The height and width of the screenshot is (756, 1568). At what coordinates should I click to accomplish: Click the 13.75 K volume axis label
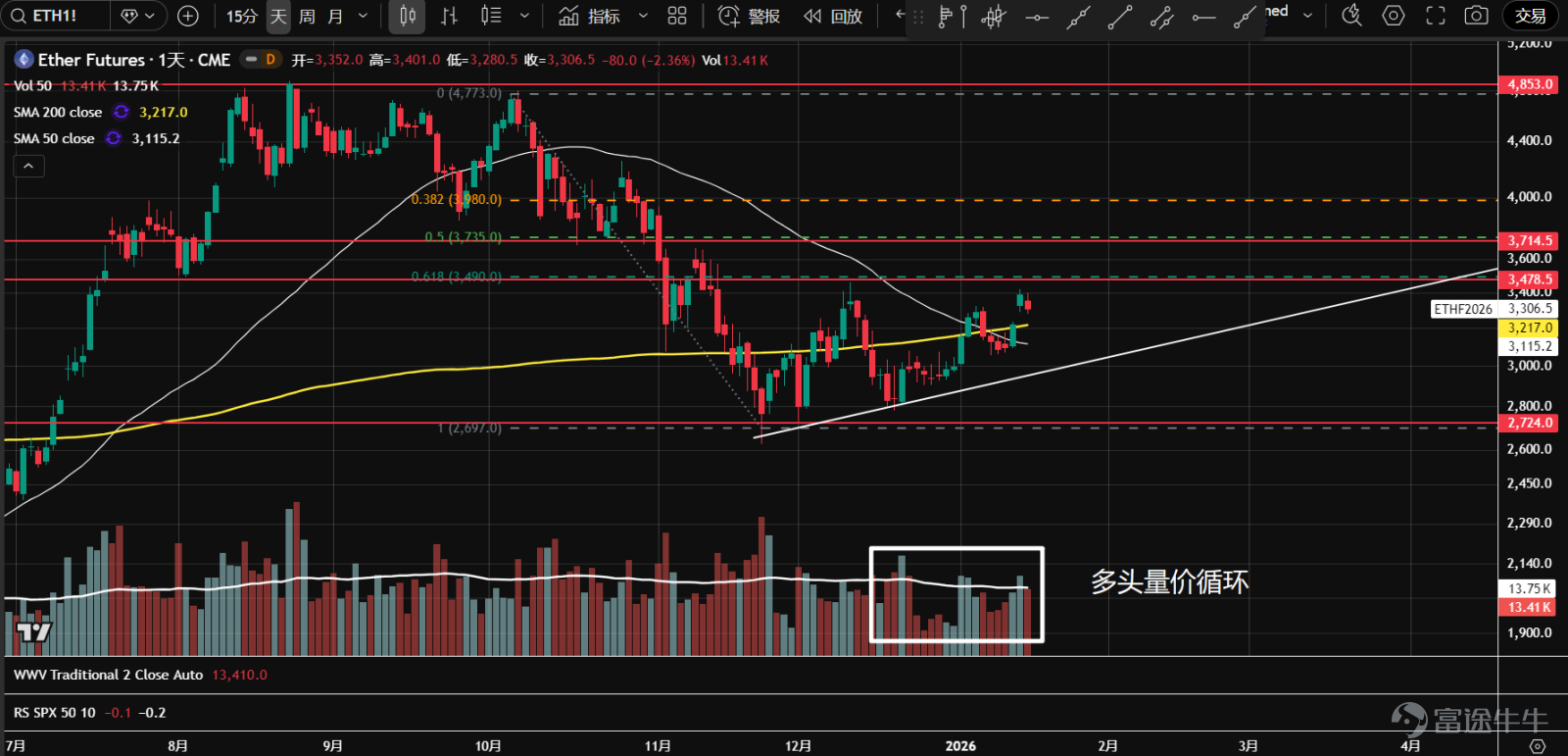(1529, 588)
